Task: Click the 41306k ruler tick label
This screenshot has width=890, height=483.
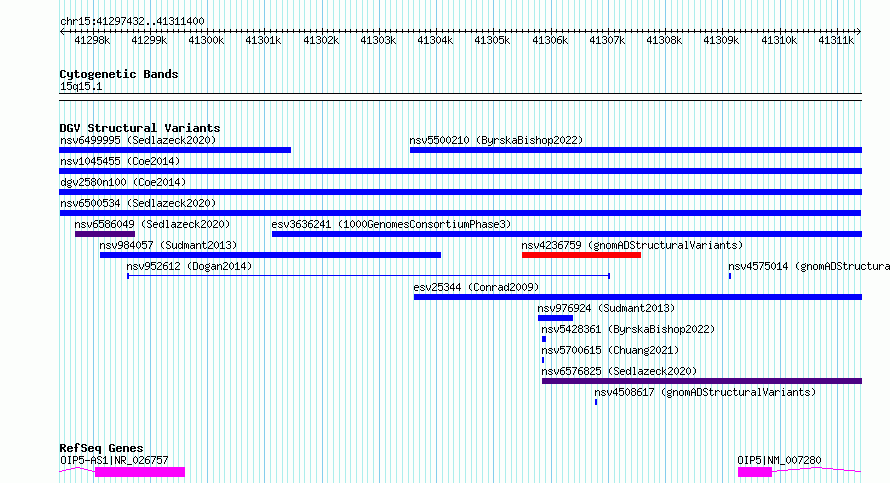Action: click(x=550, y=41)
